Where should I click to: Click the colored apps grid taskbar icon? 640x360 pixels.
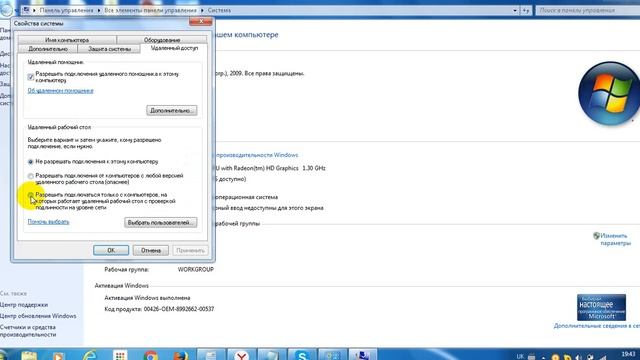pos(120,356)
